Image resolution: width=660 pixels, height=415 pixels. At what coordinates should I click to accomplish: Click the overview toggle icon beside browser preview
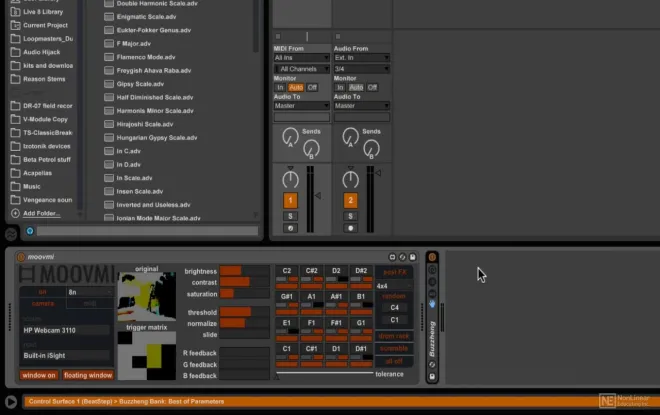click(x=11, y=234)
